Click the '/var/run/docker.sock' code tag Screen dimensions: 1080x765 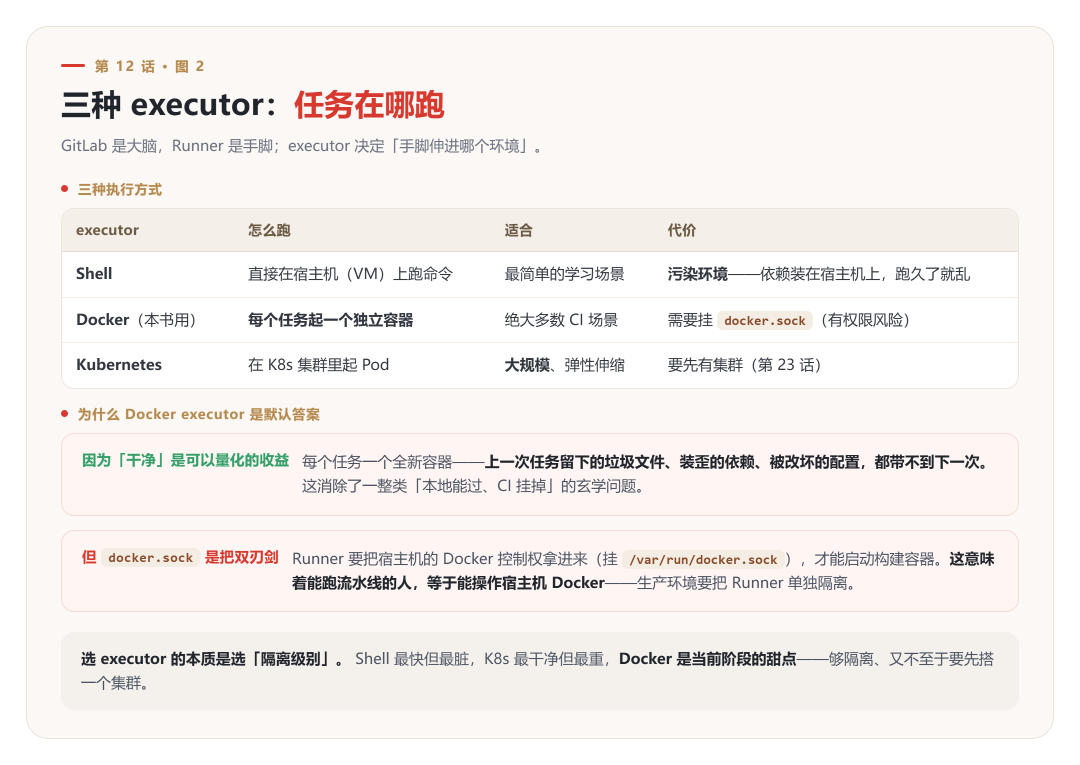pyautogui.click(x=703, y=560)
